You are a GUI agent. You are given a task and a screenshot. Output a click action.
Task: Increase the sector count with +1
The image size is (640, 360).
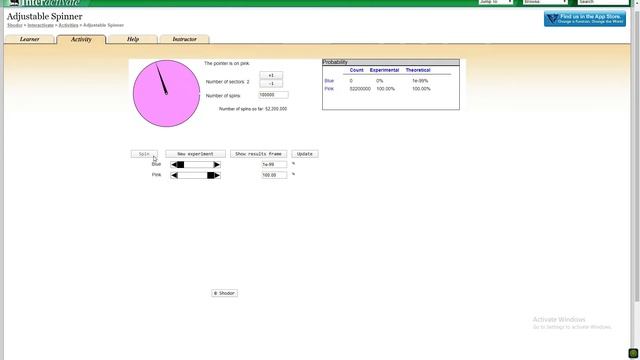271,76
